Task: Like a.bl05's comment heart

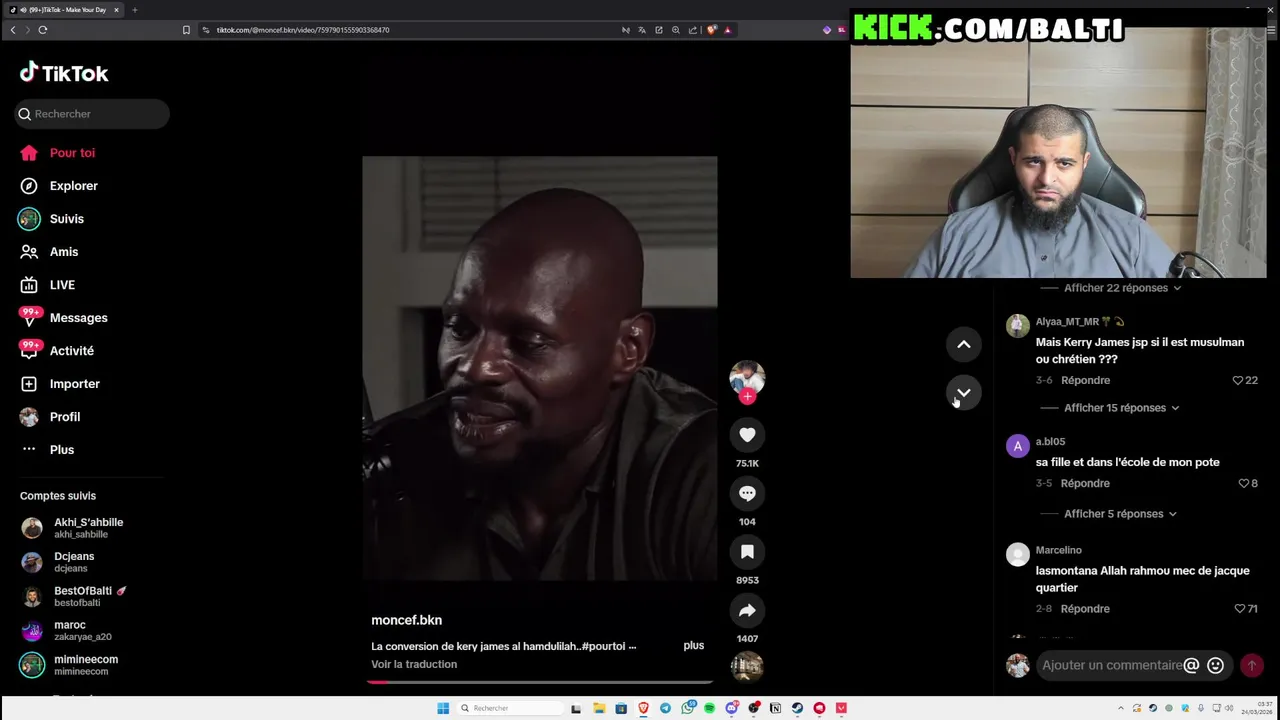Action: 1243,483
